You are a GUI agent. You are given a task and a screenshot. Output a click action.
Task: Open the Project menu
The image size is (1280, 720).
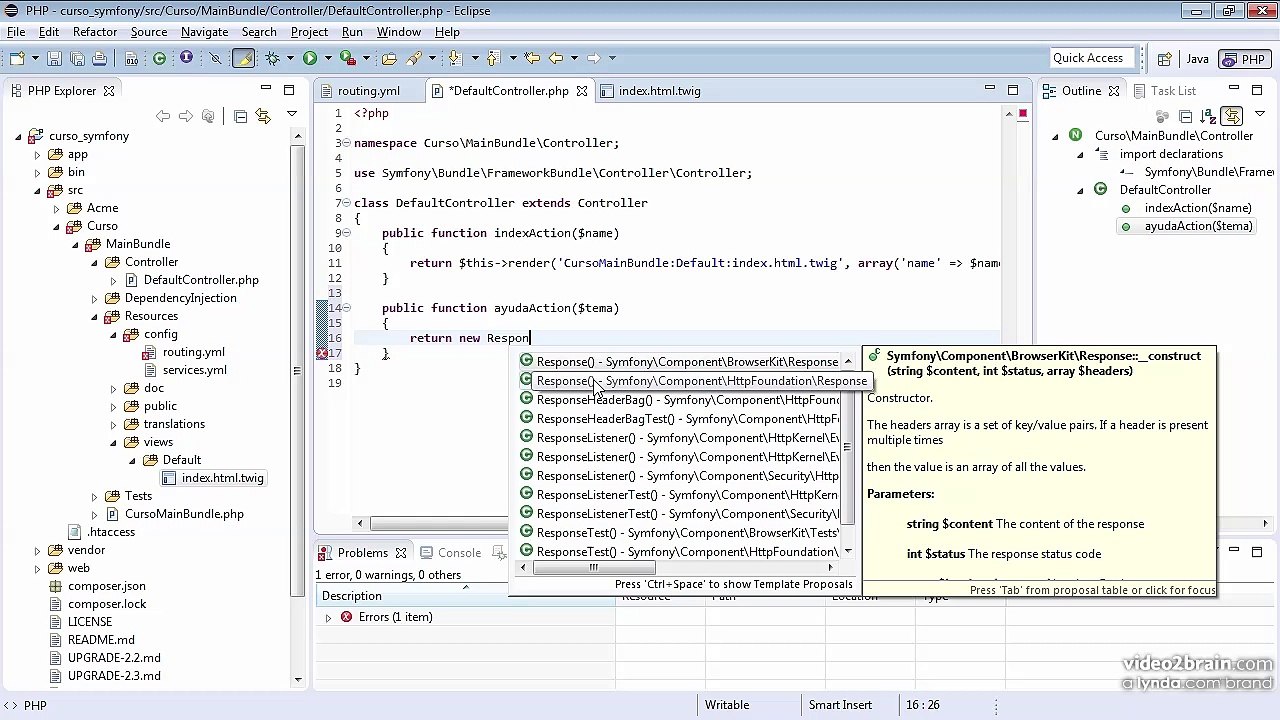(x=309, y=32)
